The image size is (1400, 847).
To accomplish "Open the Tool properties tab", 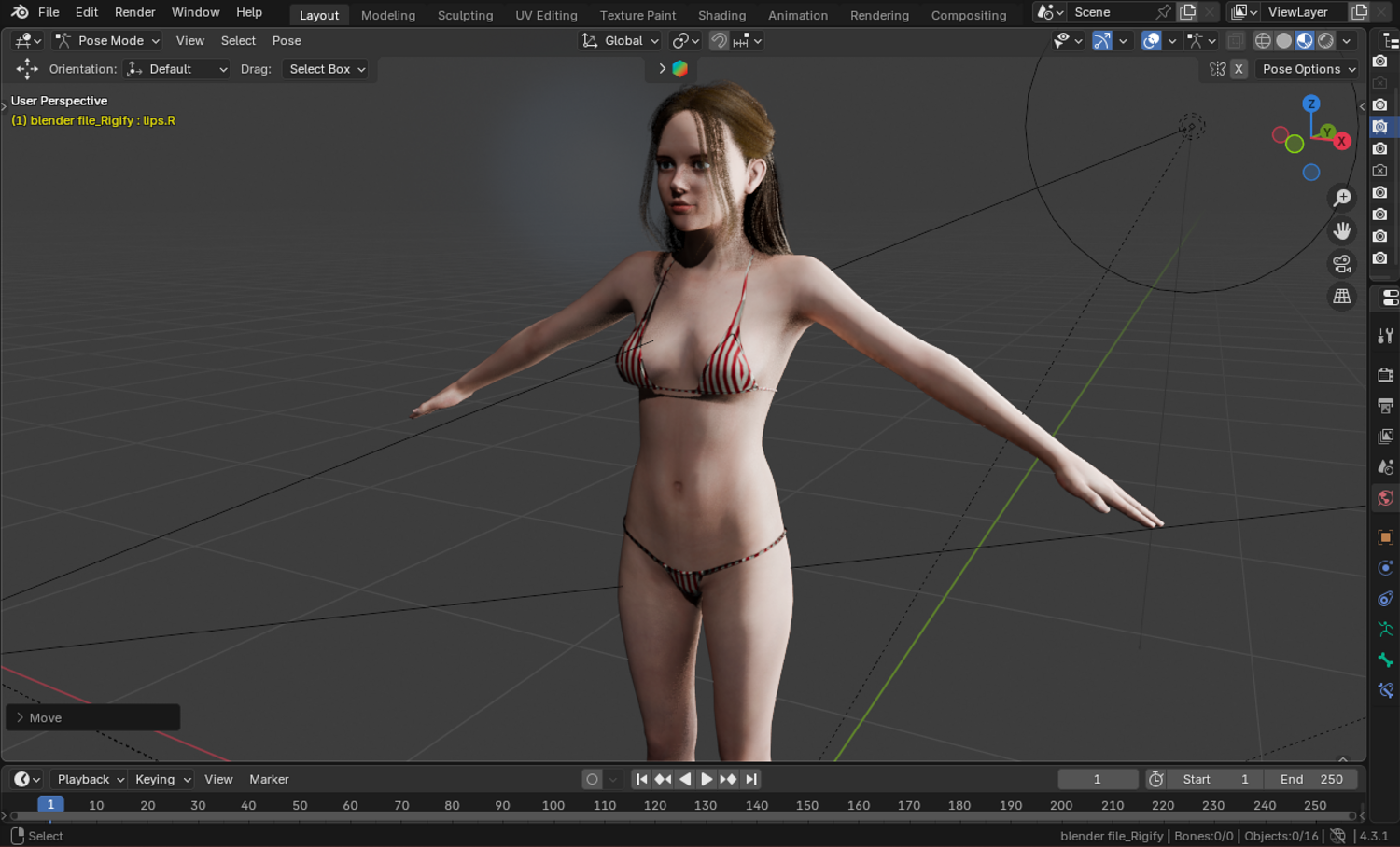I will tap(1386, 336).
